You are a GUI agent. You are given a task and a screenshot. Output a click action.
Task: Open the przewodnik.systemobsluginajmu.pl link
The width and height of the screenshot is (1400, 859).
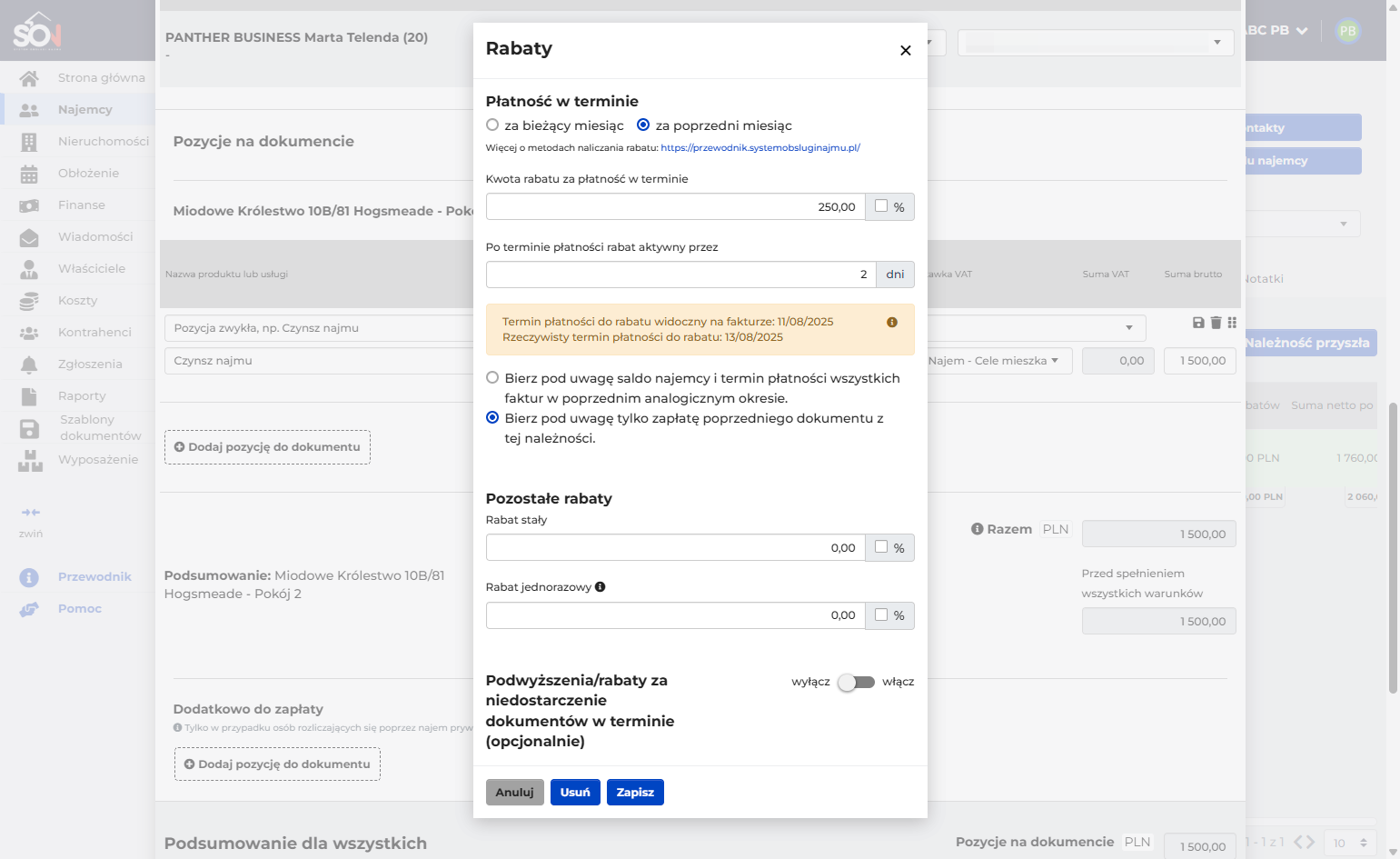click(x=760, y=147)
